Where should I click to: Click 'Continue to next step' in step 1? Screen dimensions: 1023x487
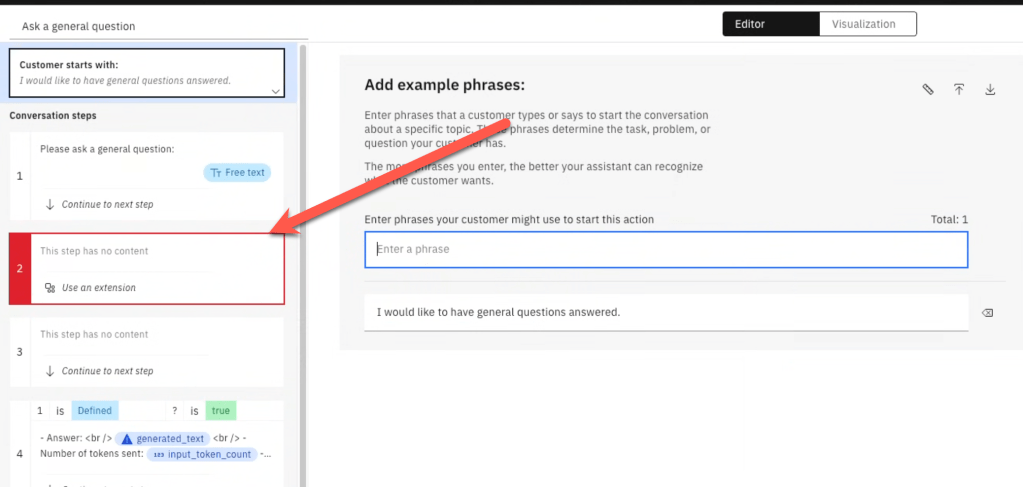(107, 204)
